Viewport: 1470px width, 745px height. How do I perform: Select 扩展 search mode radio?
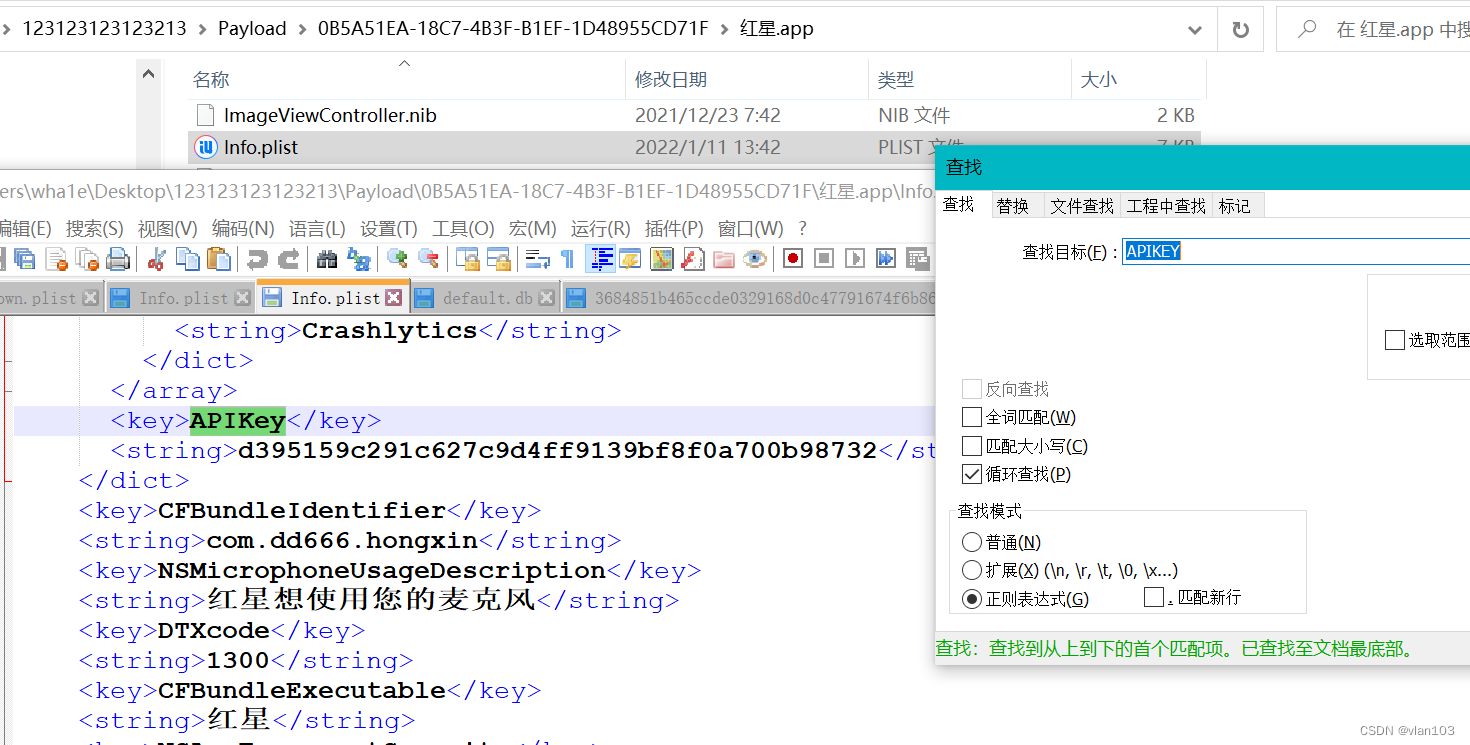coord(971,570)
